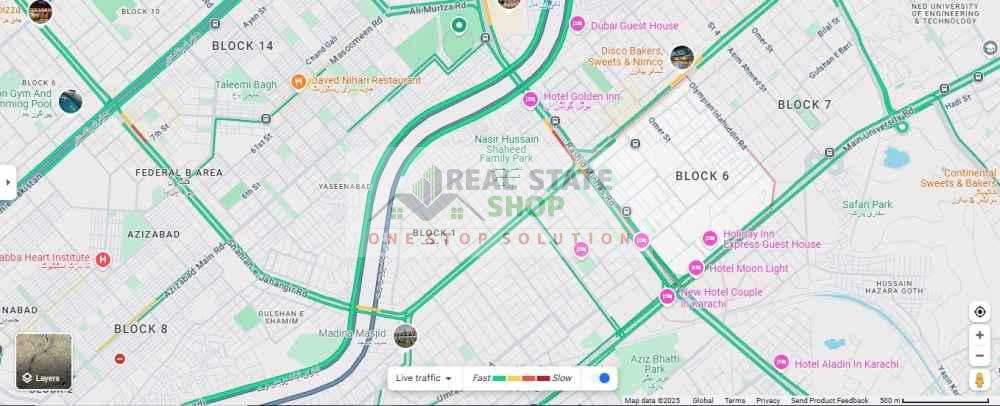The height and width of the screenshot is (406, 1000).
Task: Click the traffic speed color legend
Action: [x=523, y=378]
